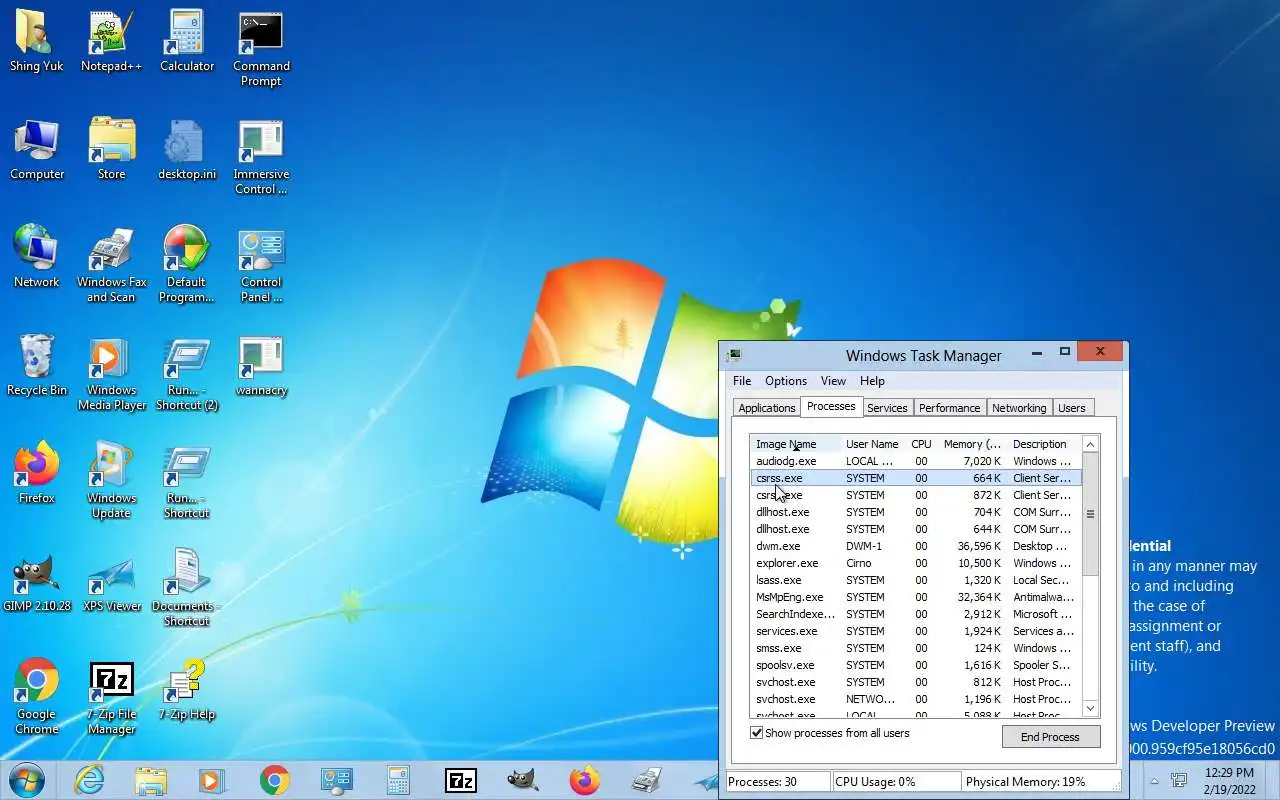Select the Firefox desktop icon
Viewport: 1280px width, 800px height.
37,473
